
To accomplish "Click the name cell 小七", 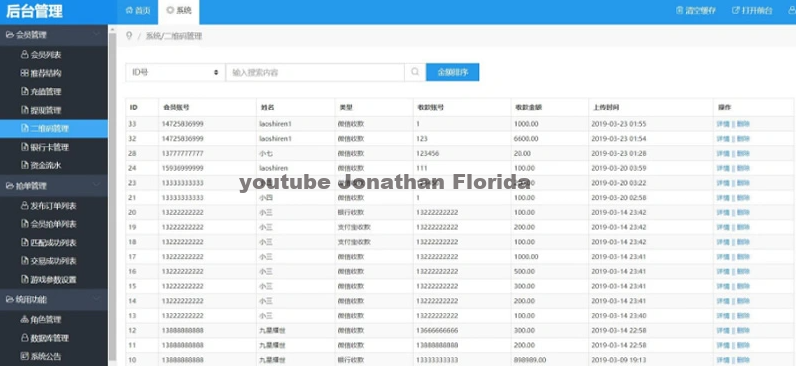I will click(x=266, y=153).
